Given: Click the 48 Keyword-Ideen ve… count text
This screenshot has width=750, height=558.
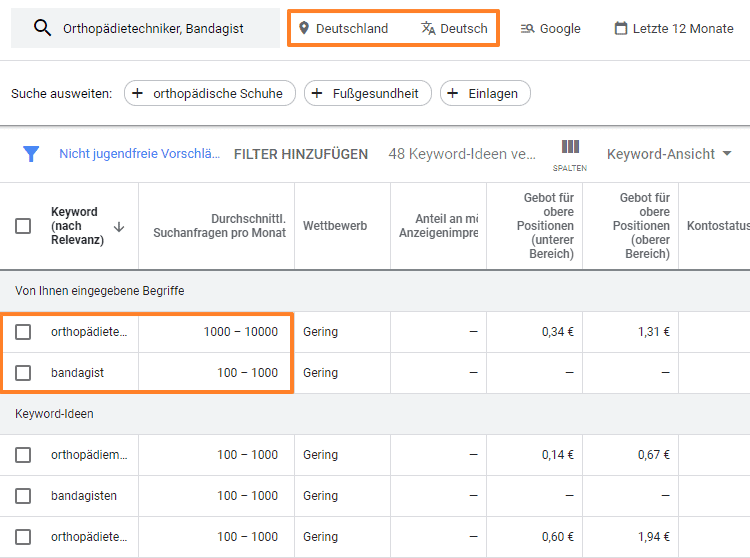Looking at the screenshot, I should point(462,154).
